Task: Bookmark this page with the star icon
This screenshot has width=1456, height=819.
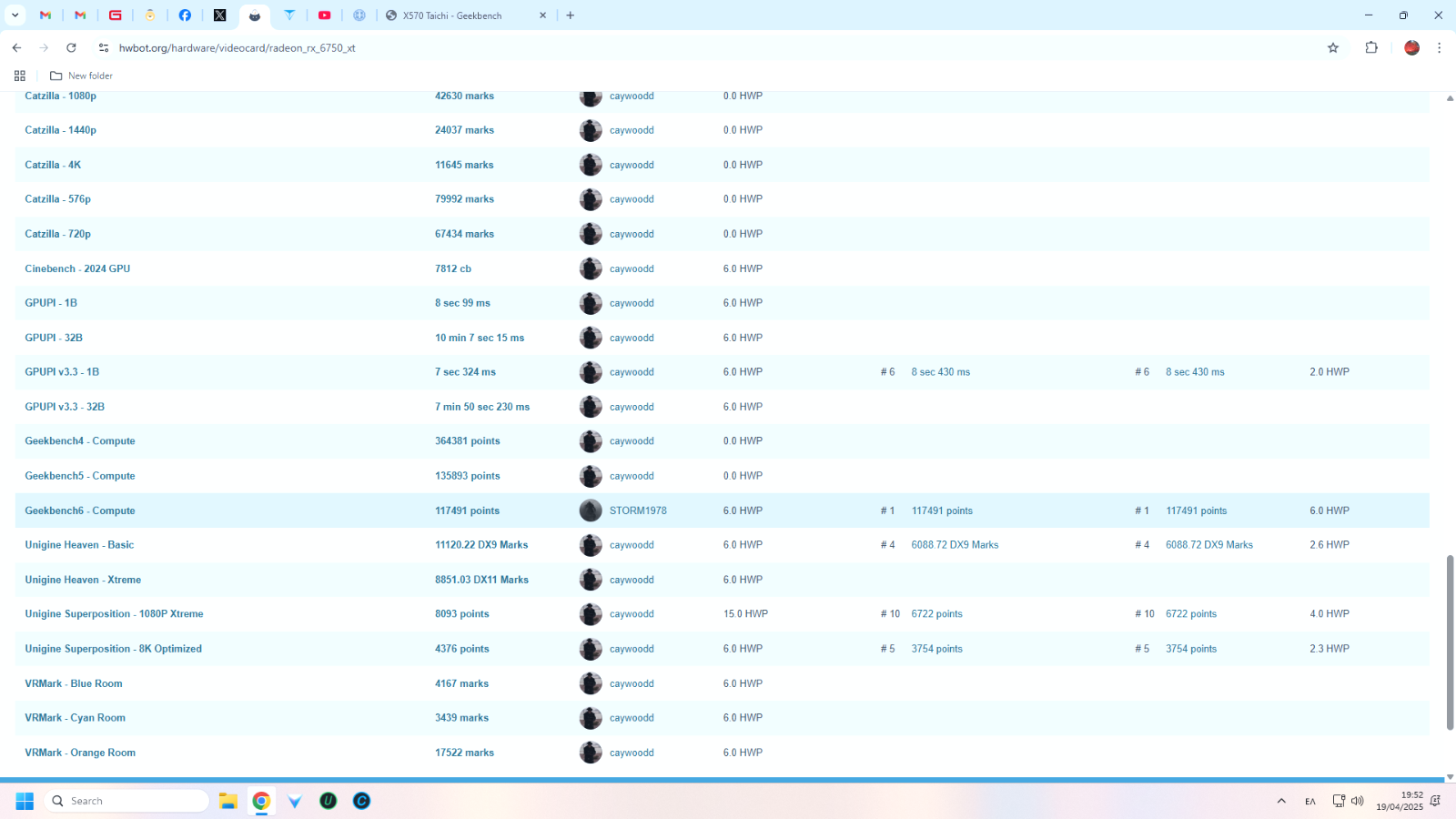Action: click(1333, 47)
